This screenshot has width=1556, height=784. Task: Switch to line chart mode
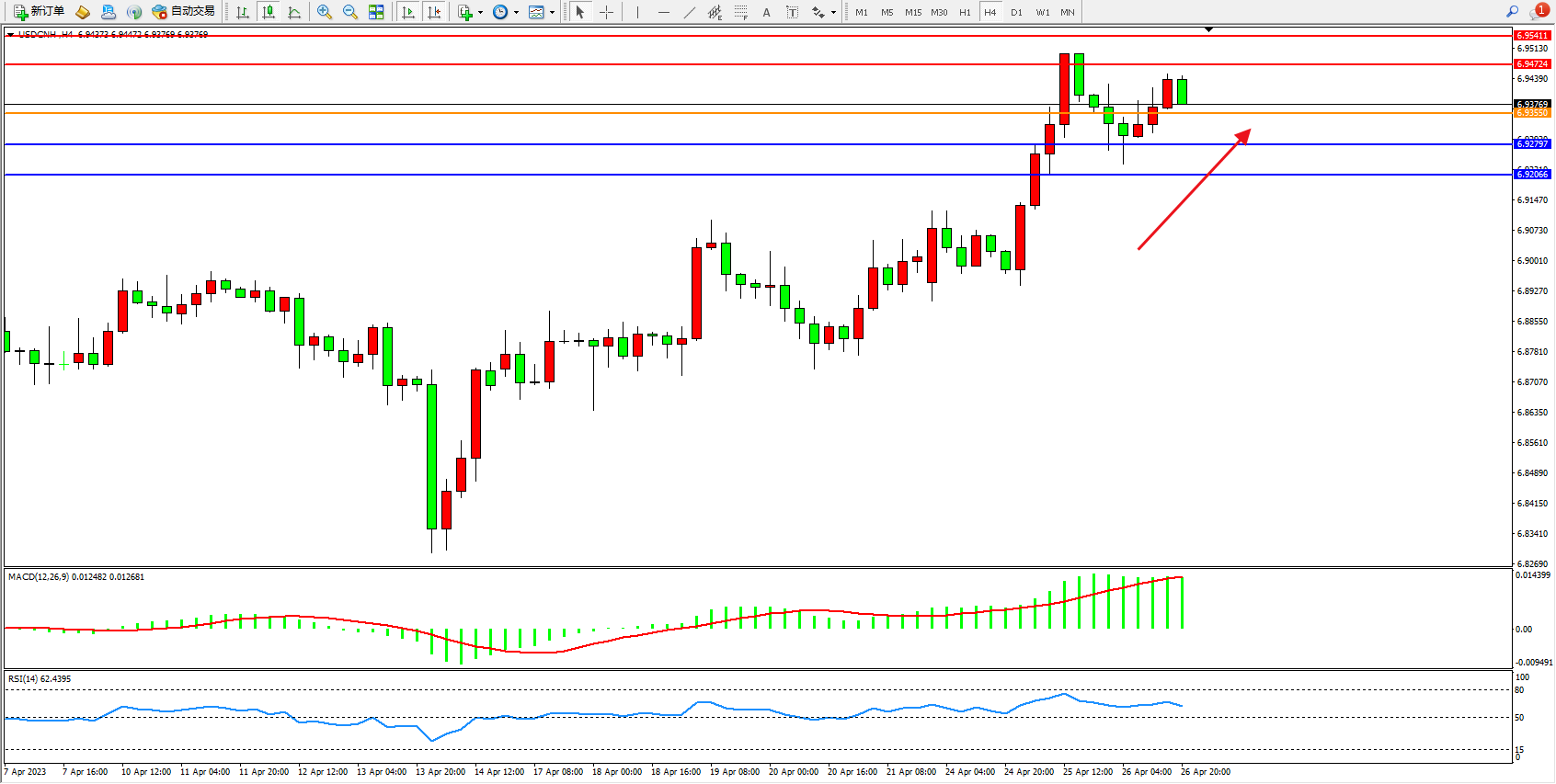click(294, 12)
